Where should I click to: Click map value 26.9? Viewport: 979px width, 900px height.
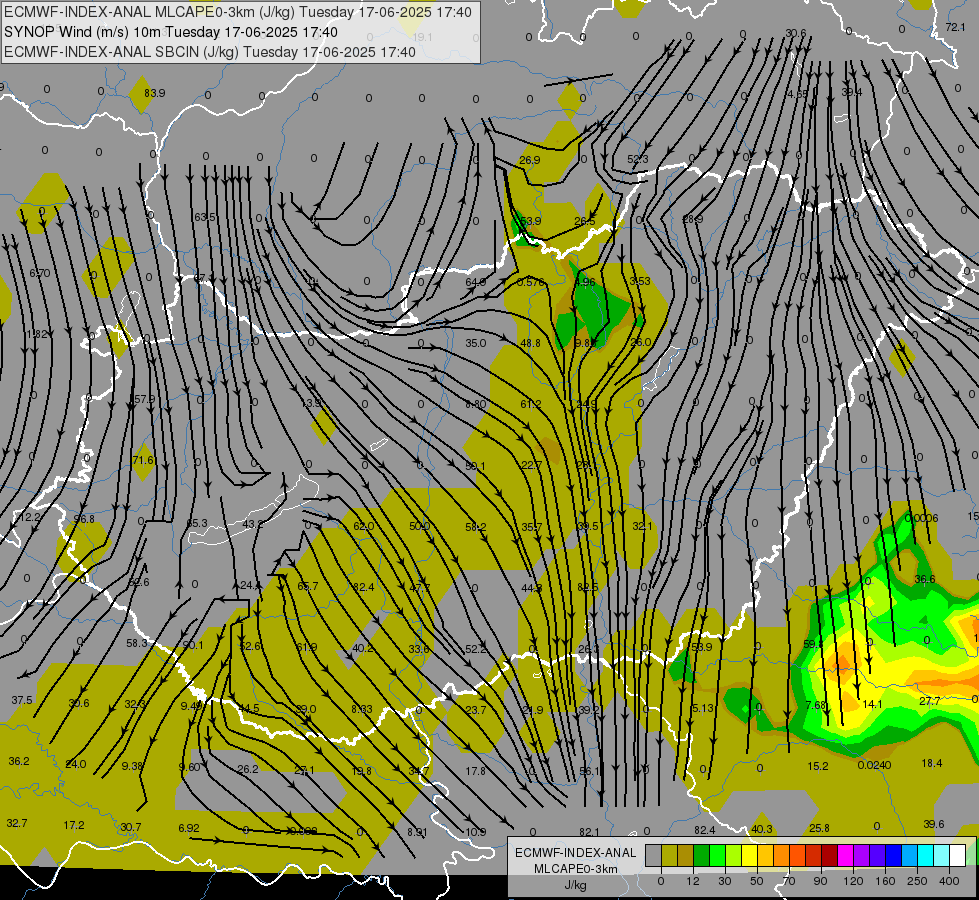pyautogui.click(x=529, y=160)
